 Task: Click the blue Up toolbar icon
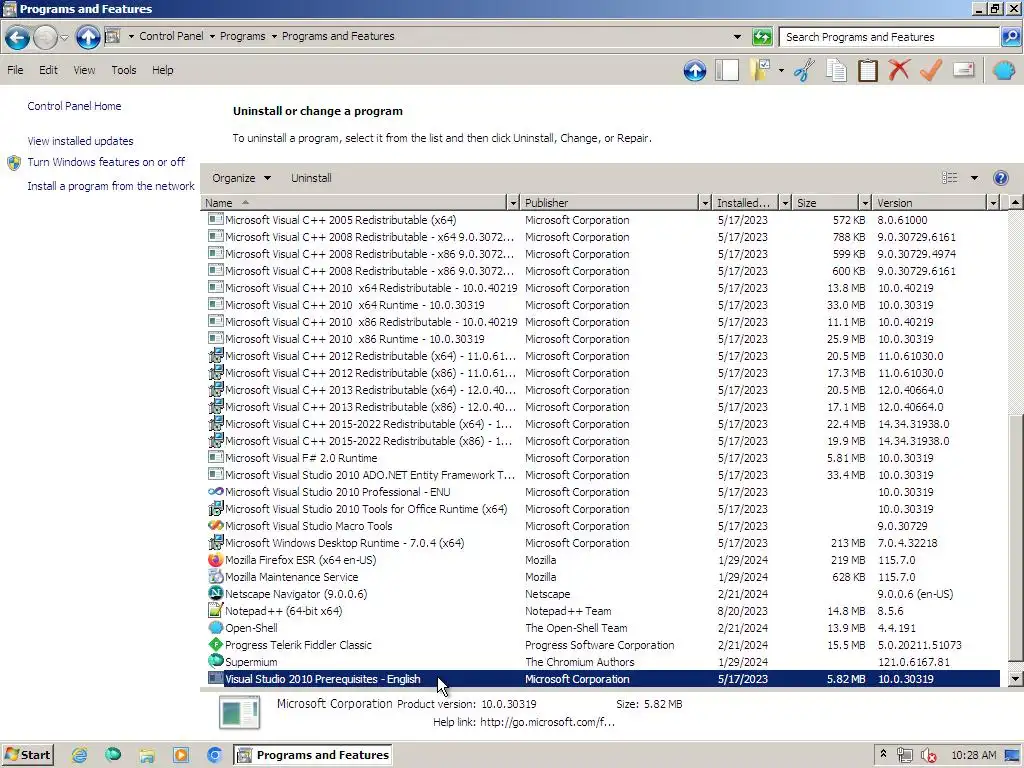click(x=695, y=70)
